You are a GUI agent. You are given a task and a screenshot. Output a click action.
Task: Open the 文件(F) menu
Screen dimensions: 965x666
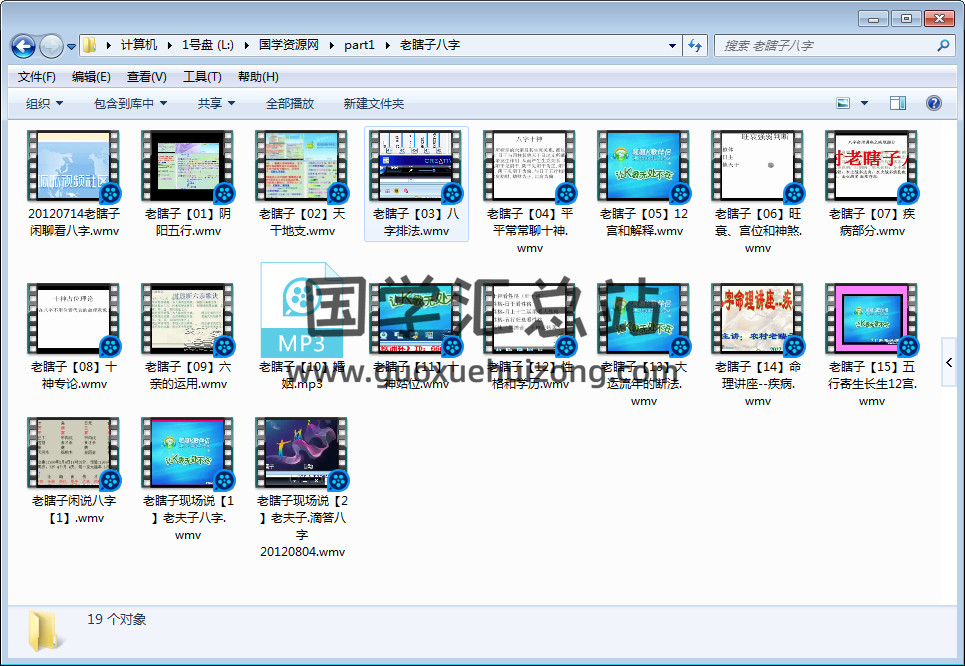click(37, 77)
